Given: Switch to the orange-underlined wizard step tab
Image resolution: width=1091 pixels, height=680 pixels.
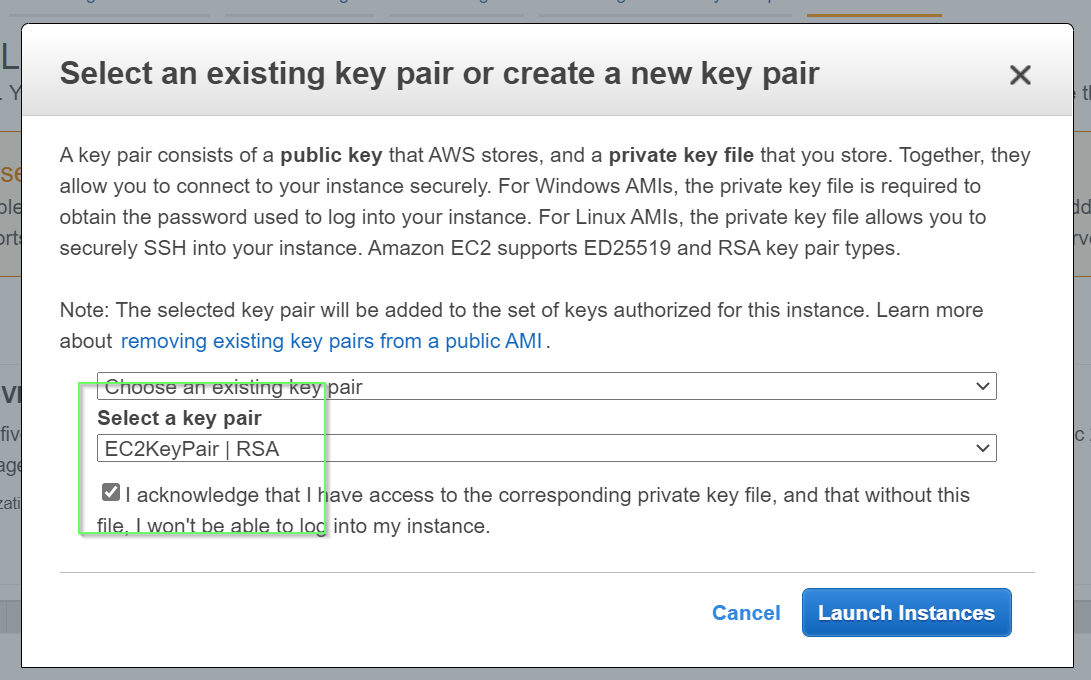Looking at the screenshot, I should tap(873, 8).
